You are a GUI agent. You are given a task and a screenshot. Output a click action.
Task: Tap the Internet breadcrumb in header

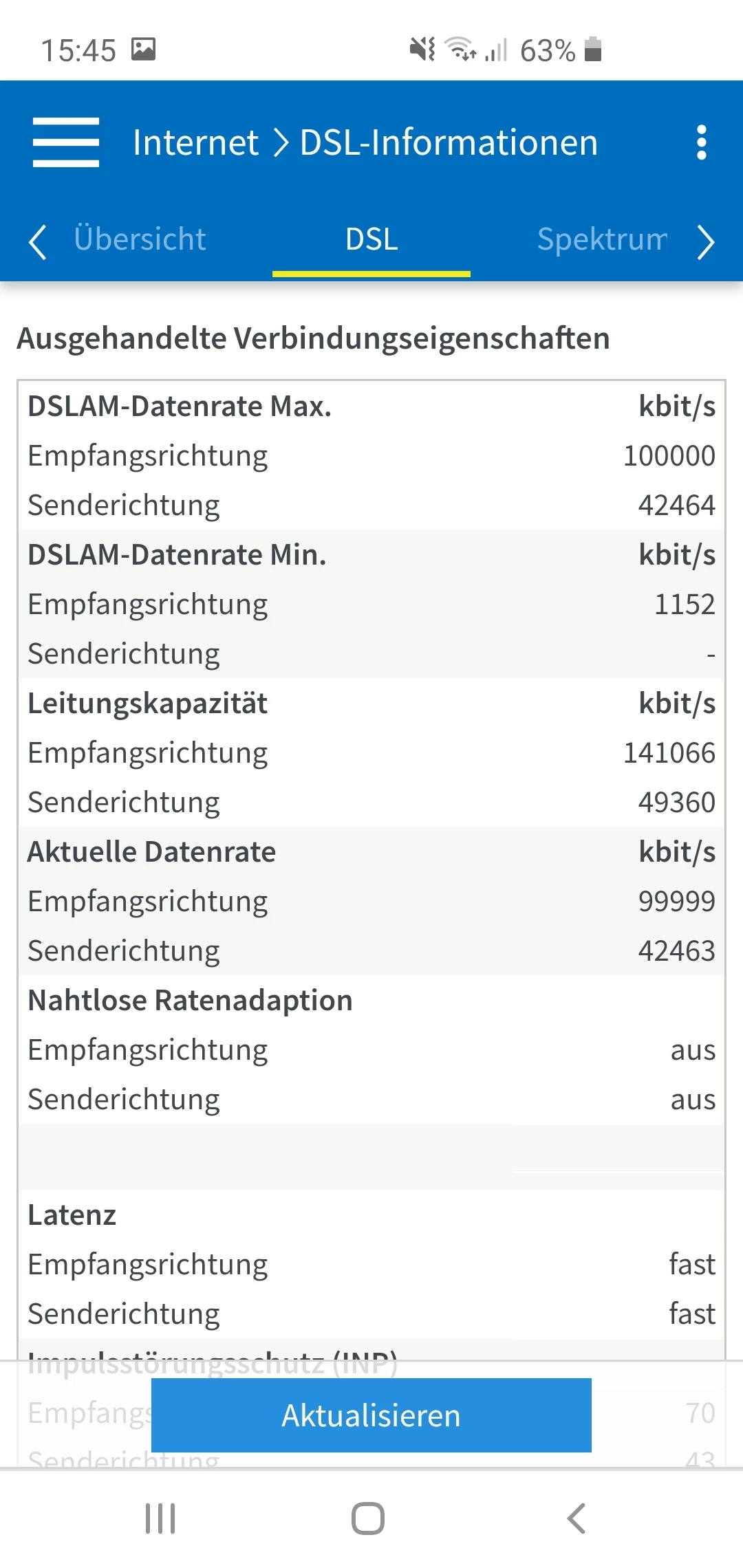click(195, 142)
